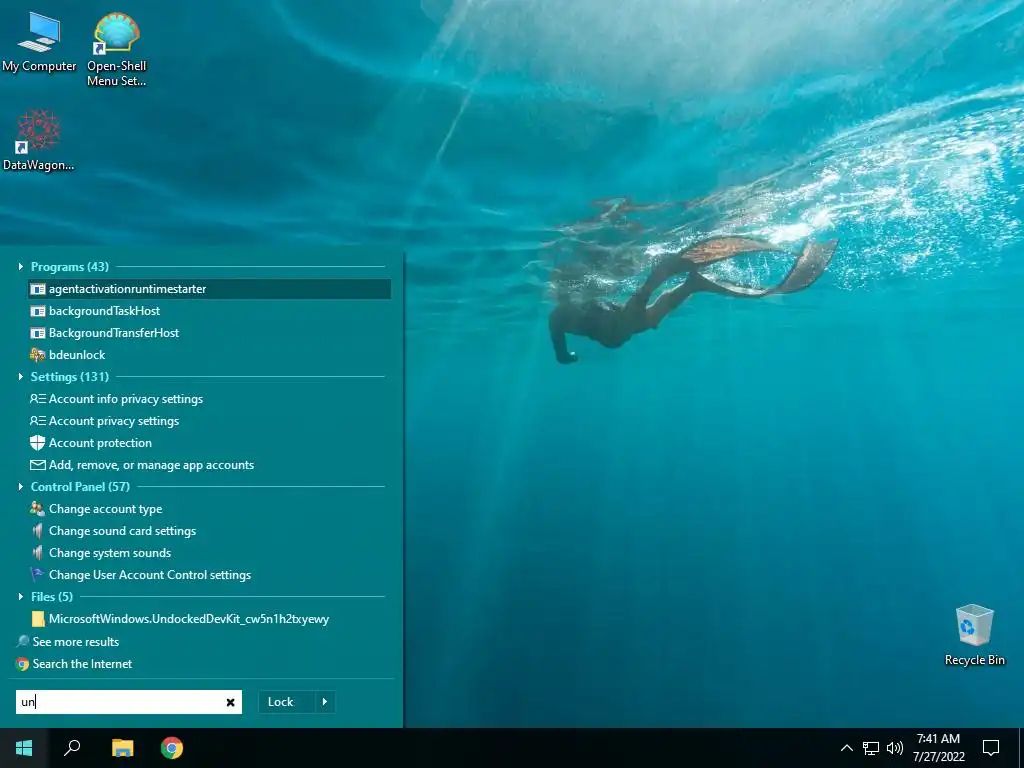Click the User Account Control flag icon

pos(38,575)
